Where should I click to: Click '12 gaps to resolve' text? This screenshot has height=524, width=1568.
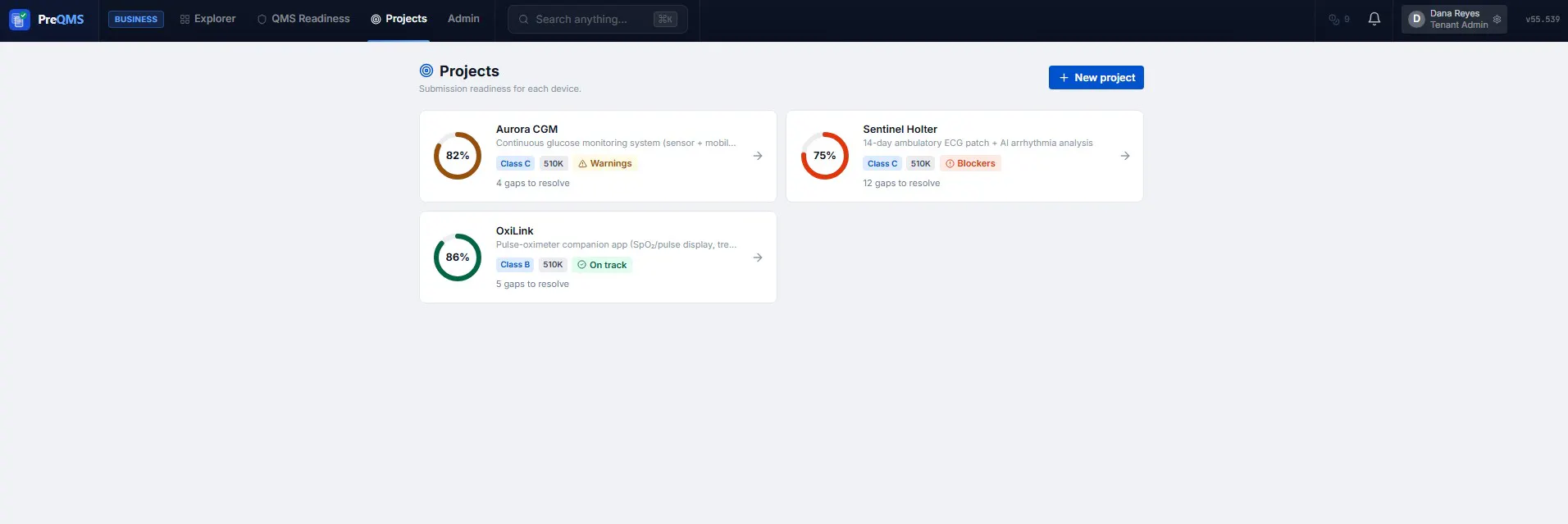point(901,183)
